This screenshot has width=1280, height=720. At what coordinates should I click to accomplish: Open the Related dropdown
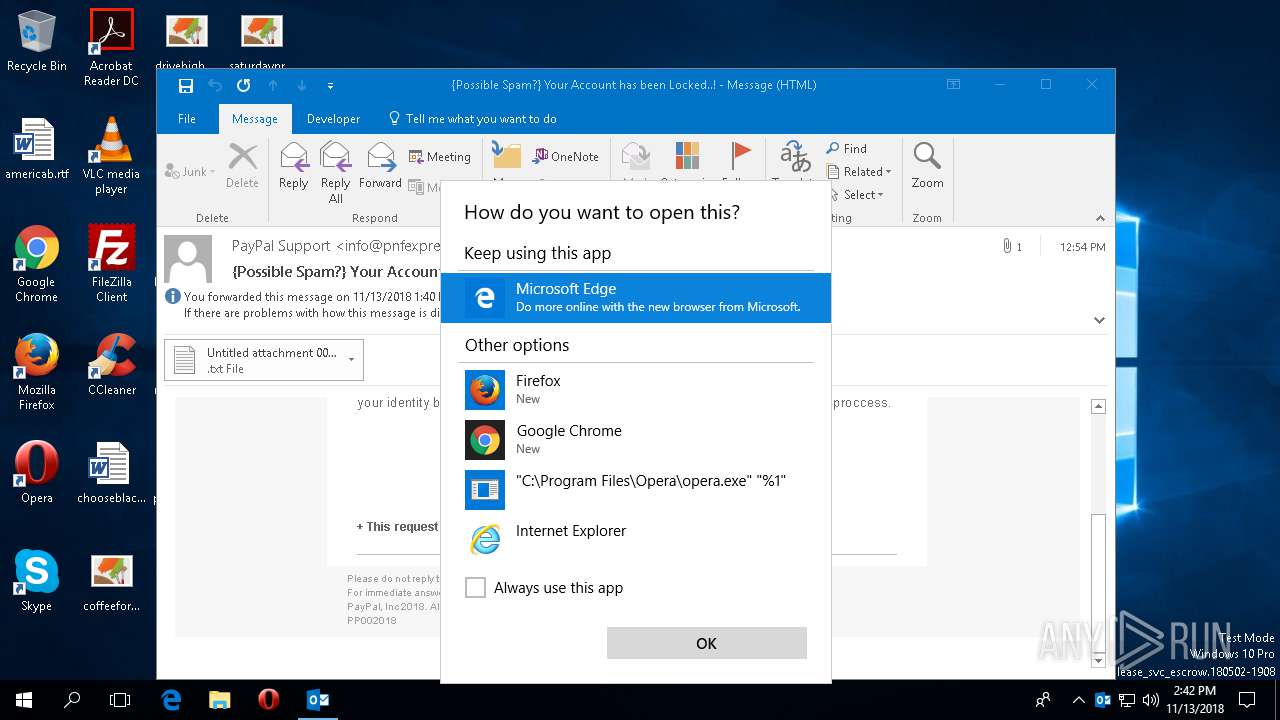pyautogui.click(x=858, y=172)
